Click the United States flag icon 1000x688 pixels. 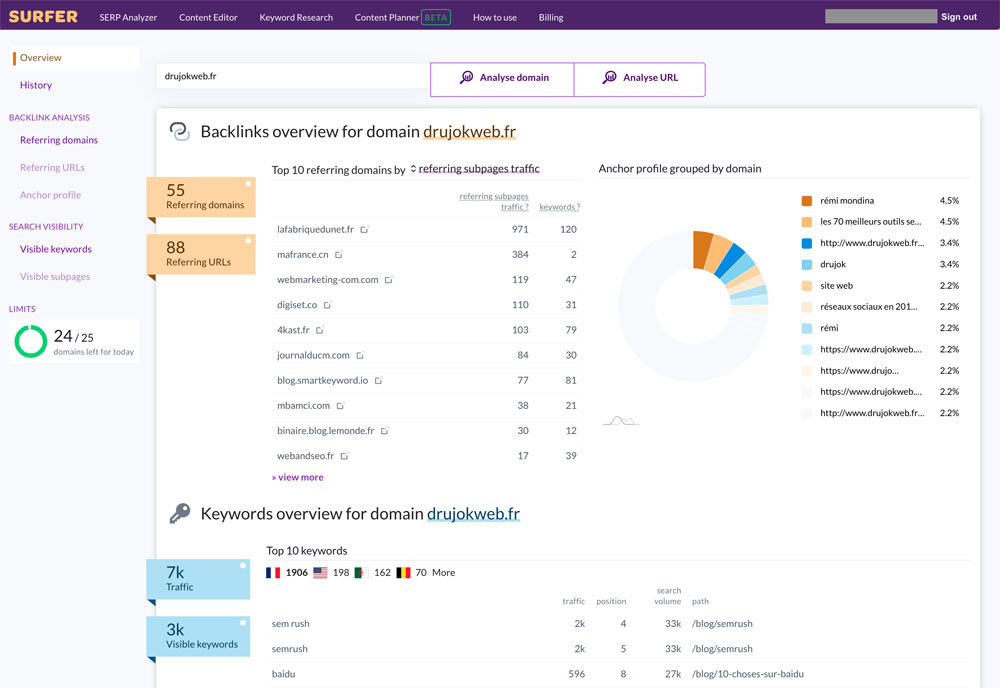320,573
